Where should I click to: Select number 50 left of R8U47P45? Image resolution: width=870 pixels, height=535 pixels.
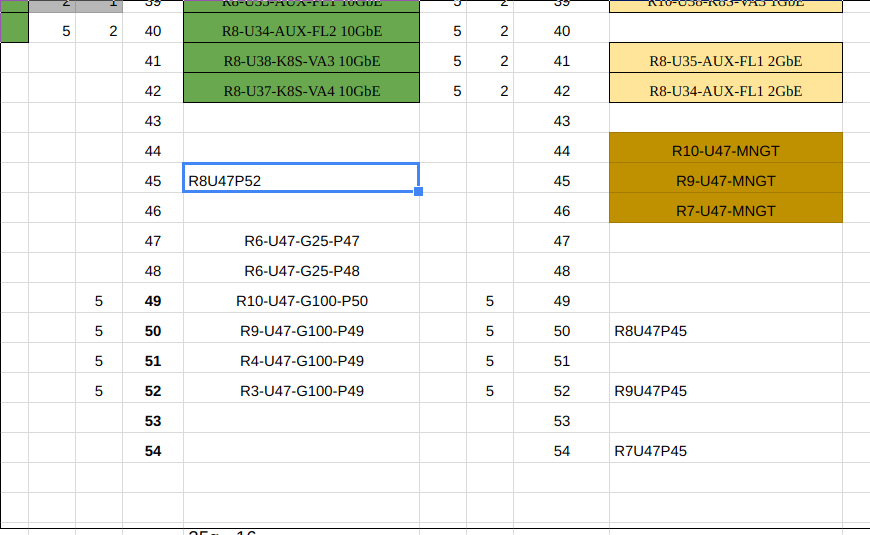(x=562, y=331)
